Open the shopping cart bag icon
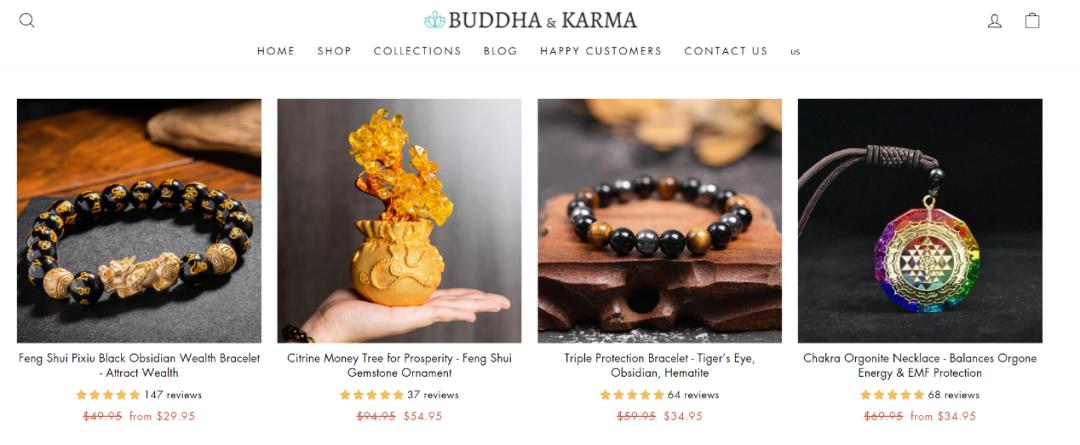1080x445 pixels. point(1032,21)
